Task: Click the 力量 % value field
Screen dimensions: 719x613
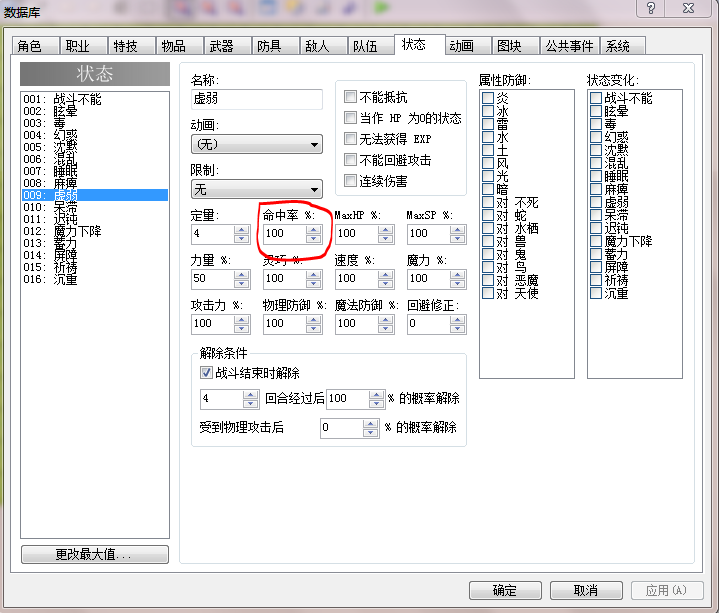Action: [x=213, y=279]
